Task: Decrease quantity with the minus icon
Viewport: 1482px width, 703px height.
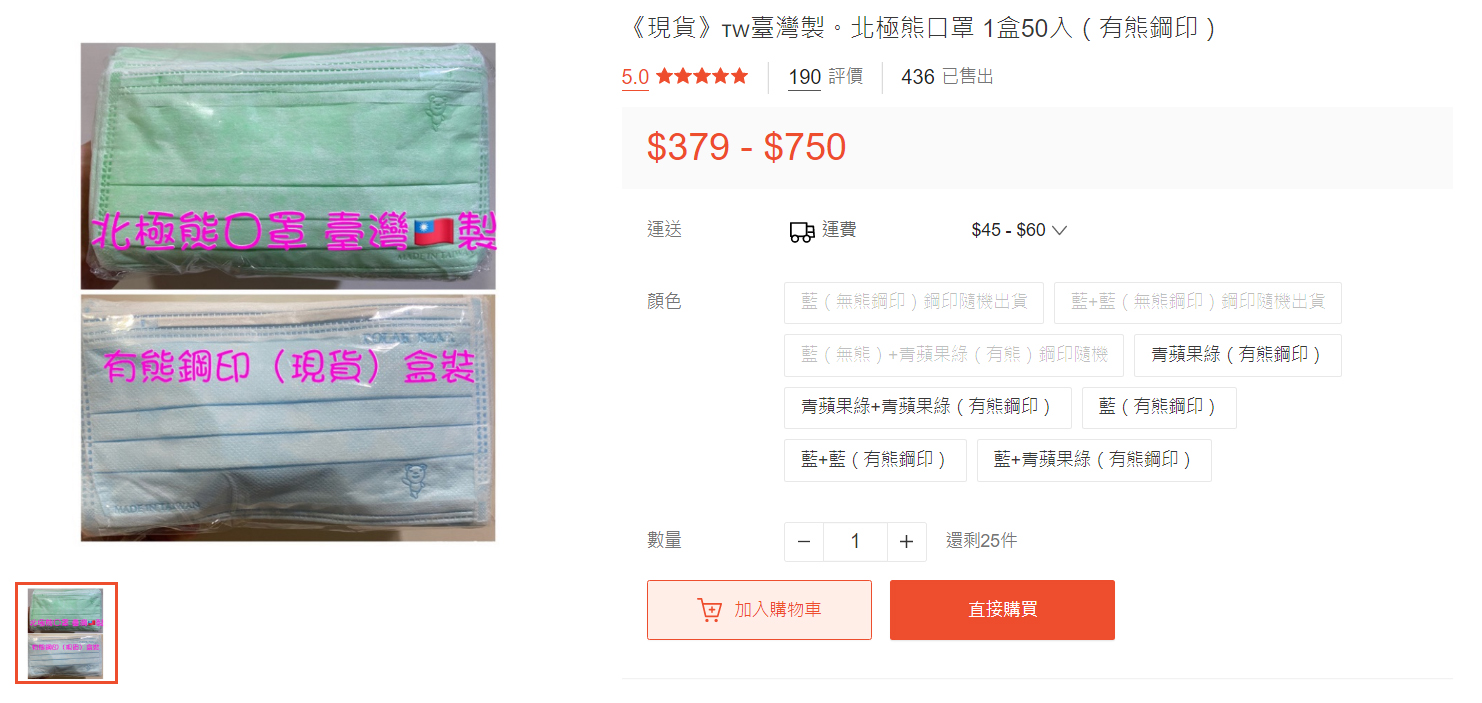Action: point(804,542)
